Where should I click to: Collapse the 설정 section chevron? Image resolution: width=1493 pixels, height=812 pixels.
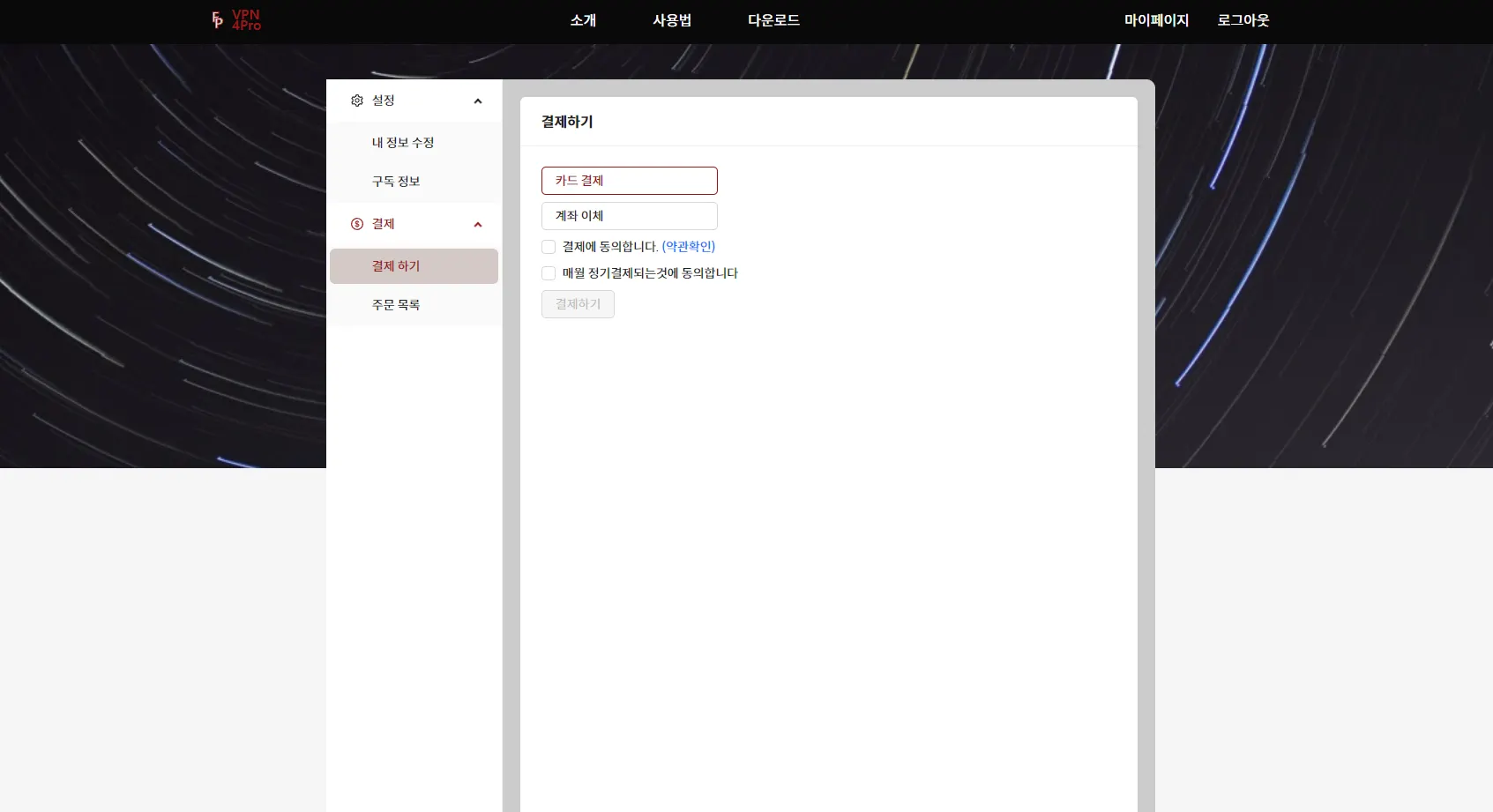tap(478, 101)
